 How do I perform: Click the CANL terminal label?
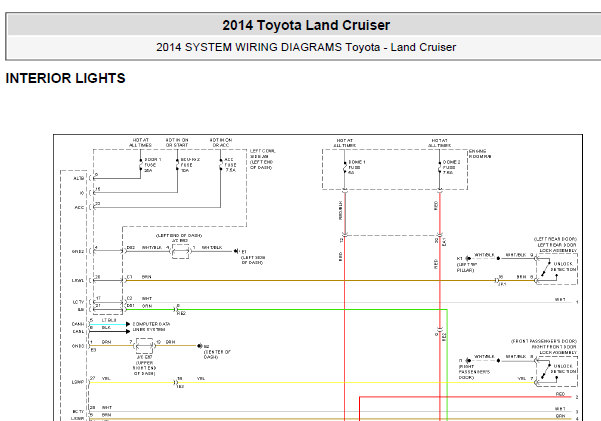click(78, 331)
